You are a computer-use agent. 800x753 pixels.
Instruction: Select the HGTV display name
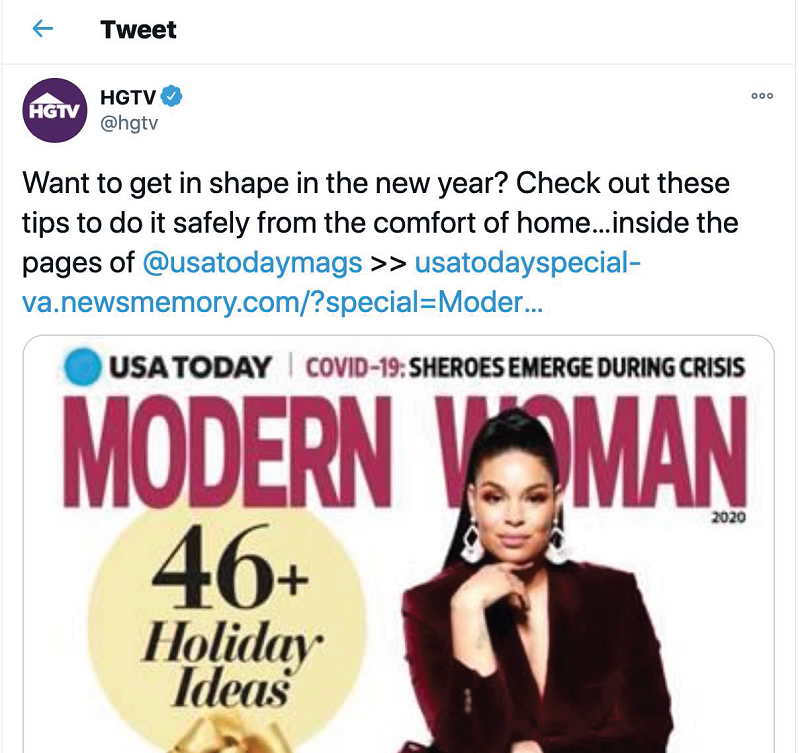click(x=128, y=97)
